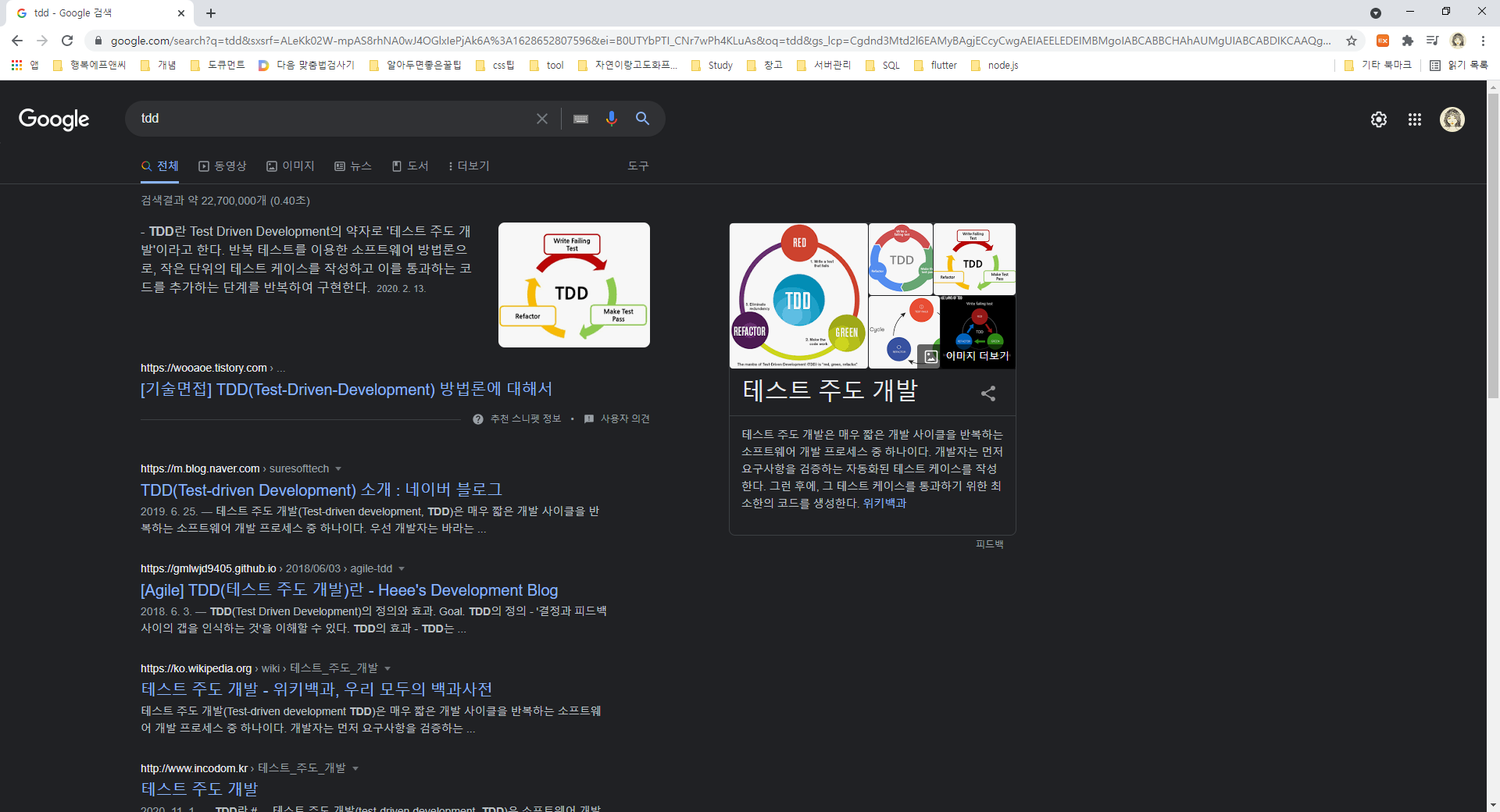This screenshot has height=812, width=1500.
Task: Bookmark this page with the star icon
Action: (x=1352, y=41)
